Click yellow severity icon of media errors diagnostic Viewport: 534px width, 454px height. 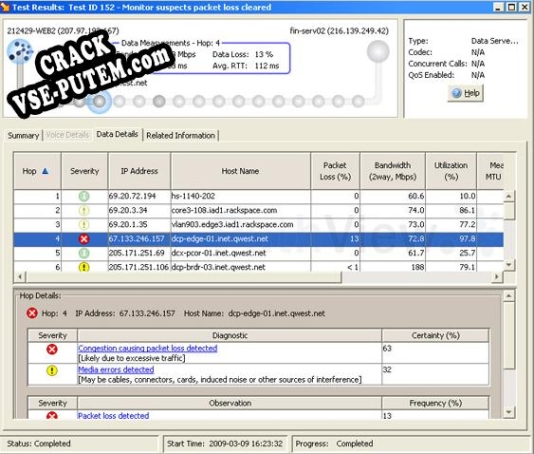coord(52,371)
